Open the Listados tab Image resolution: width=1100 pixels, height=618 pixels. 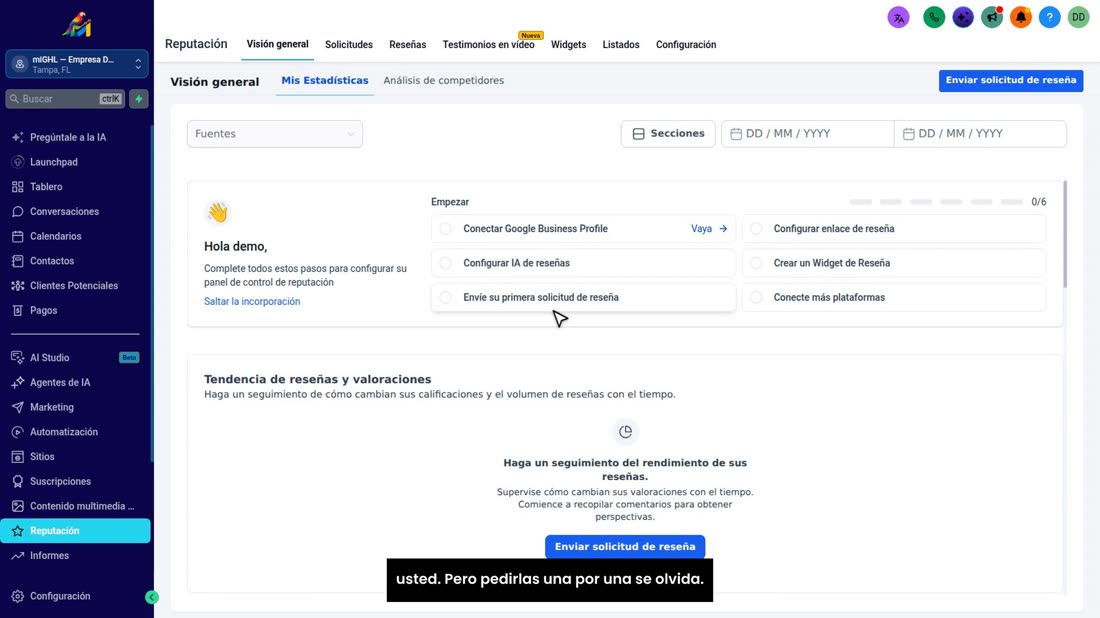[621, 45]
